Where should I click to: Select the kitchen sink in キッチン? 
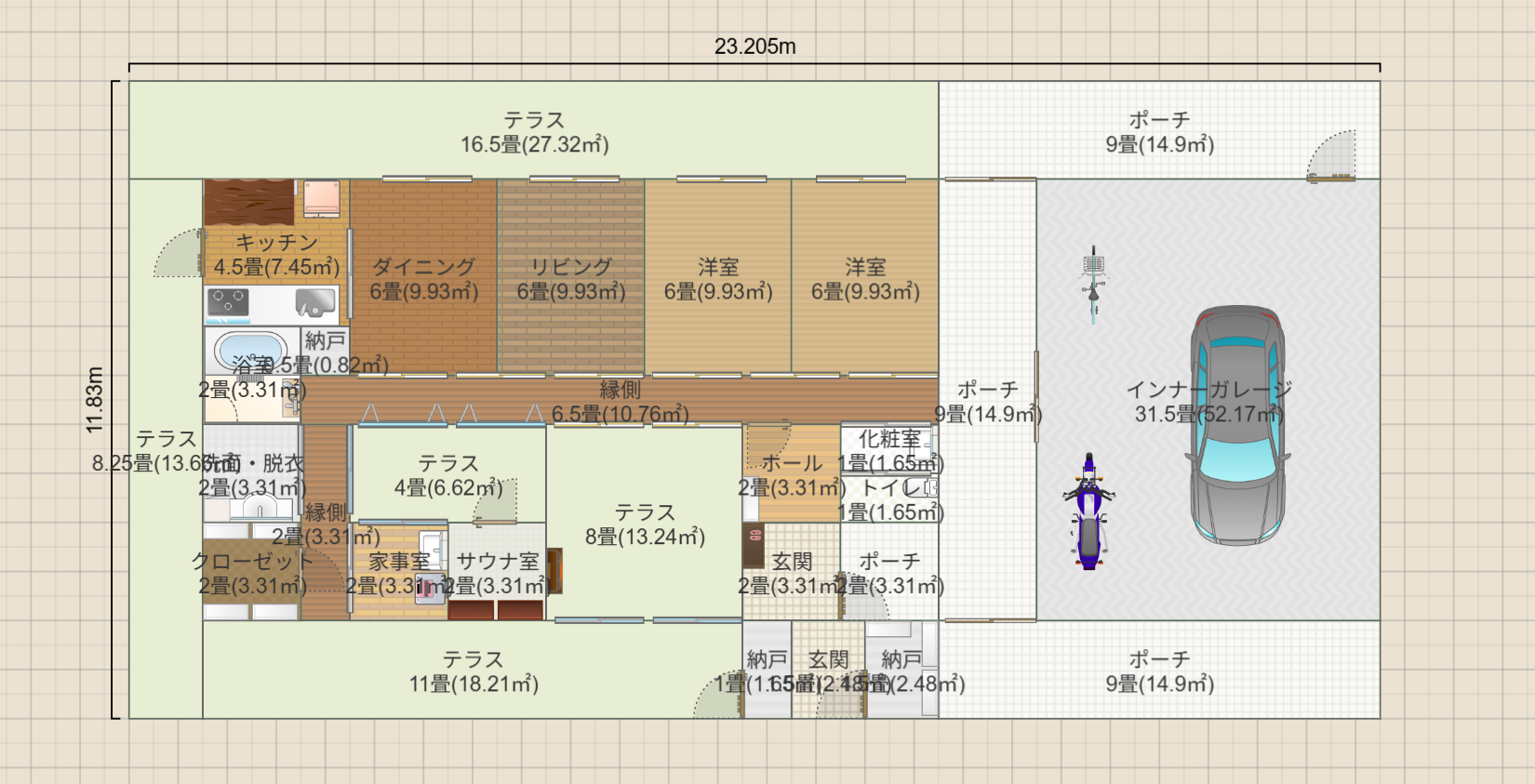[x=315, y=302]
